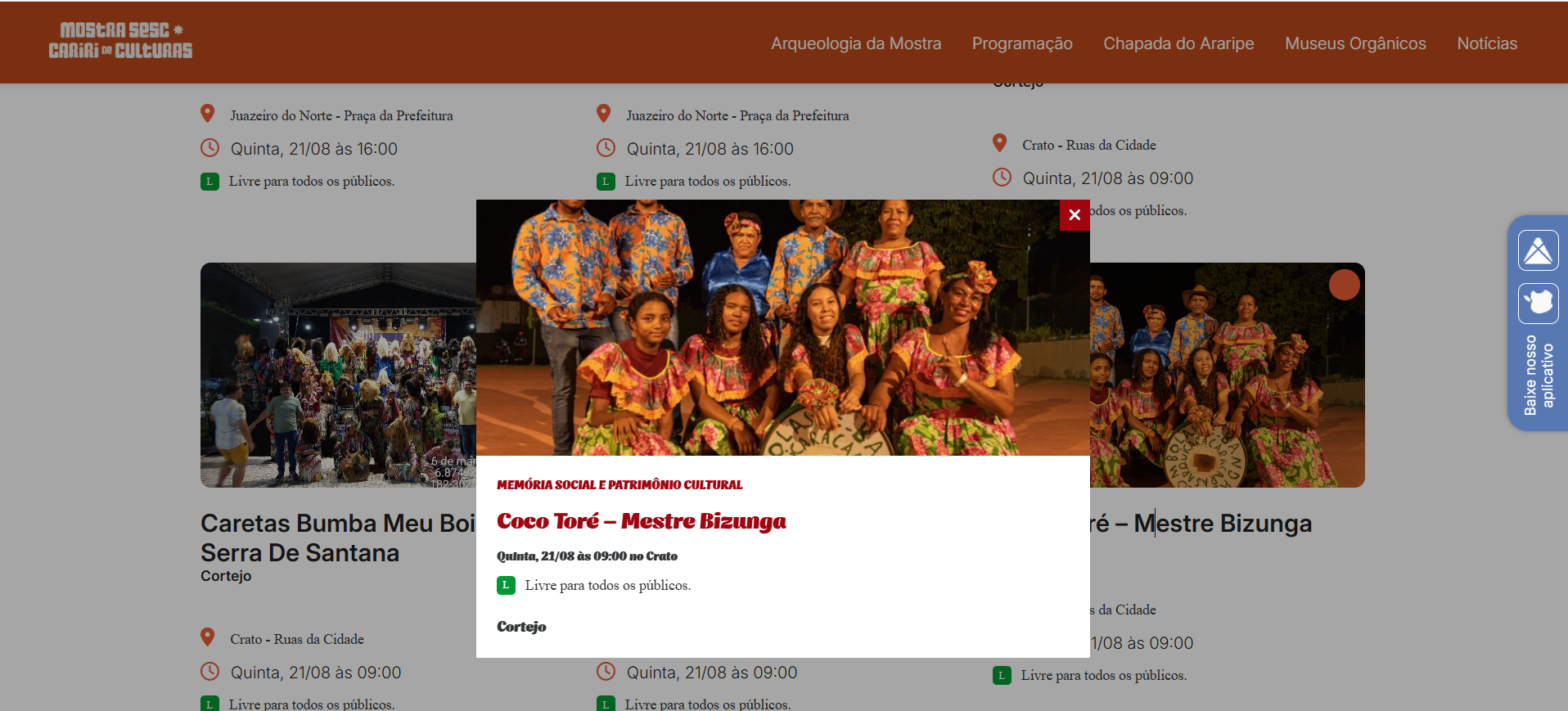
Task: Click green L badge in bottom right card
Action: coord(1002,676)
